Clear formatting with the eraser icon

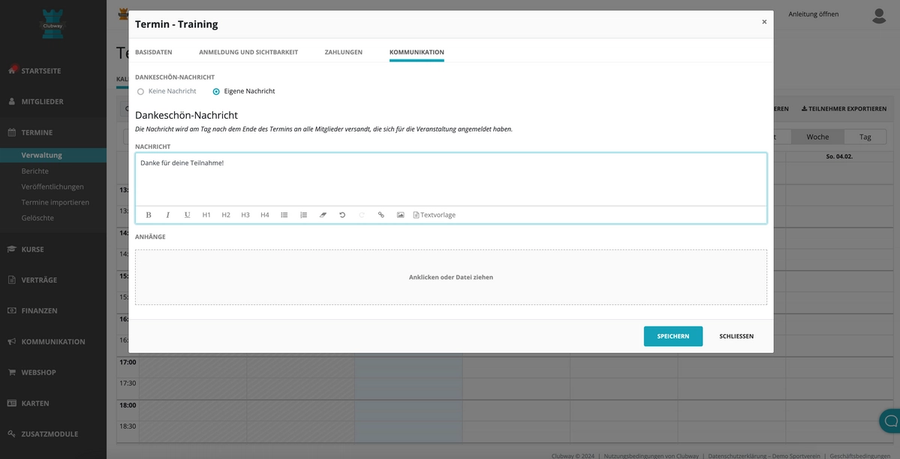323,215
